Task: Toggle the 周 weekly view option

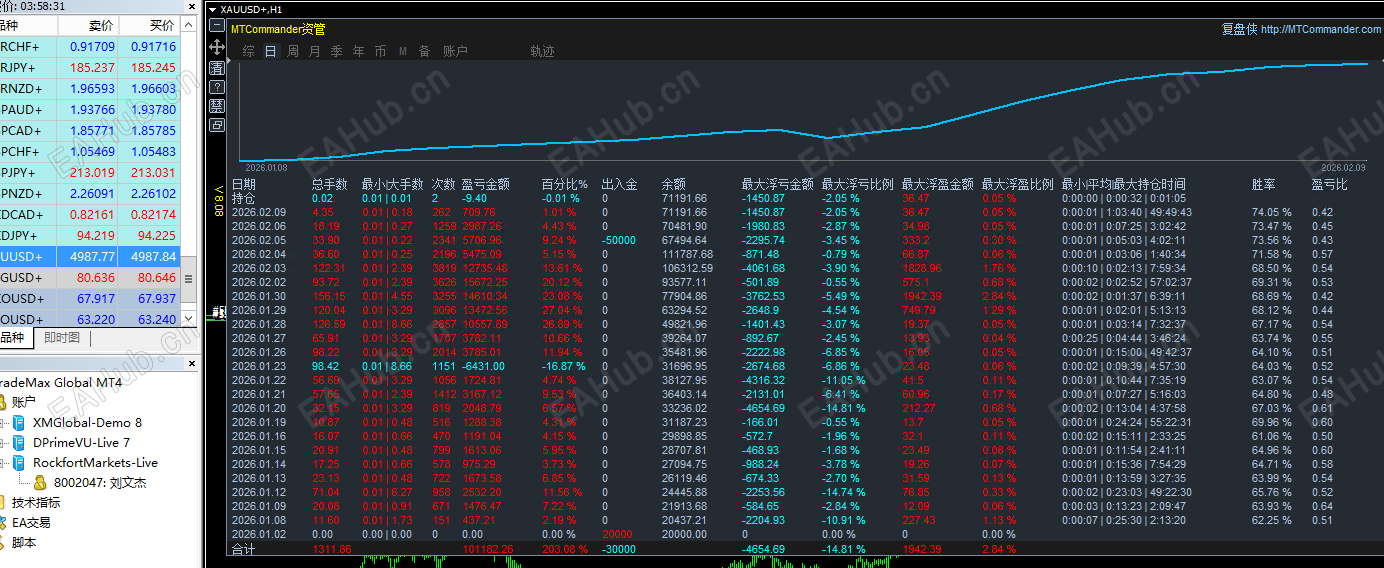Action: click(293, 51)
